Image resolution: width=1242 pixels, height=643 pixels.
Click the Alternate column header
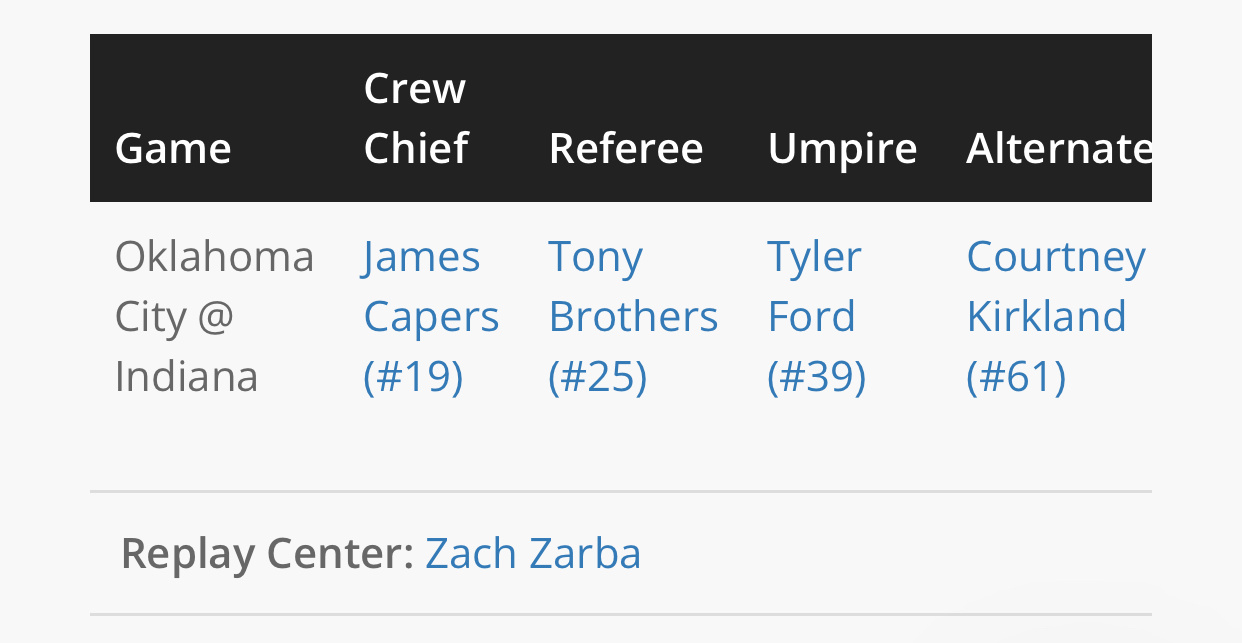(x=1059, y=149)
